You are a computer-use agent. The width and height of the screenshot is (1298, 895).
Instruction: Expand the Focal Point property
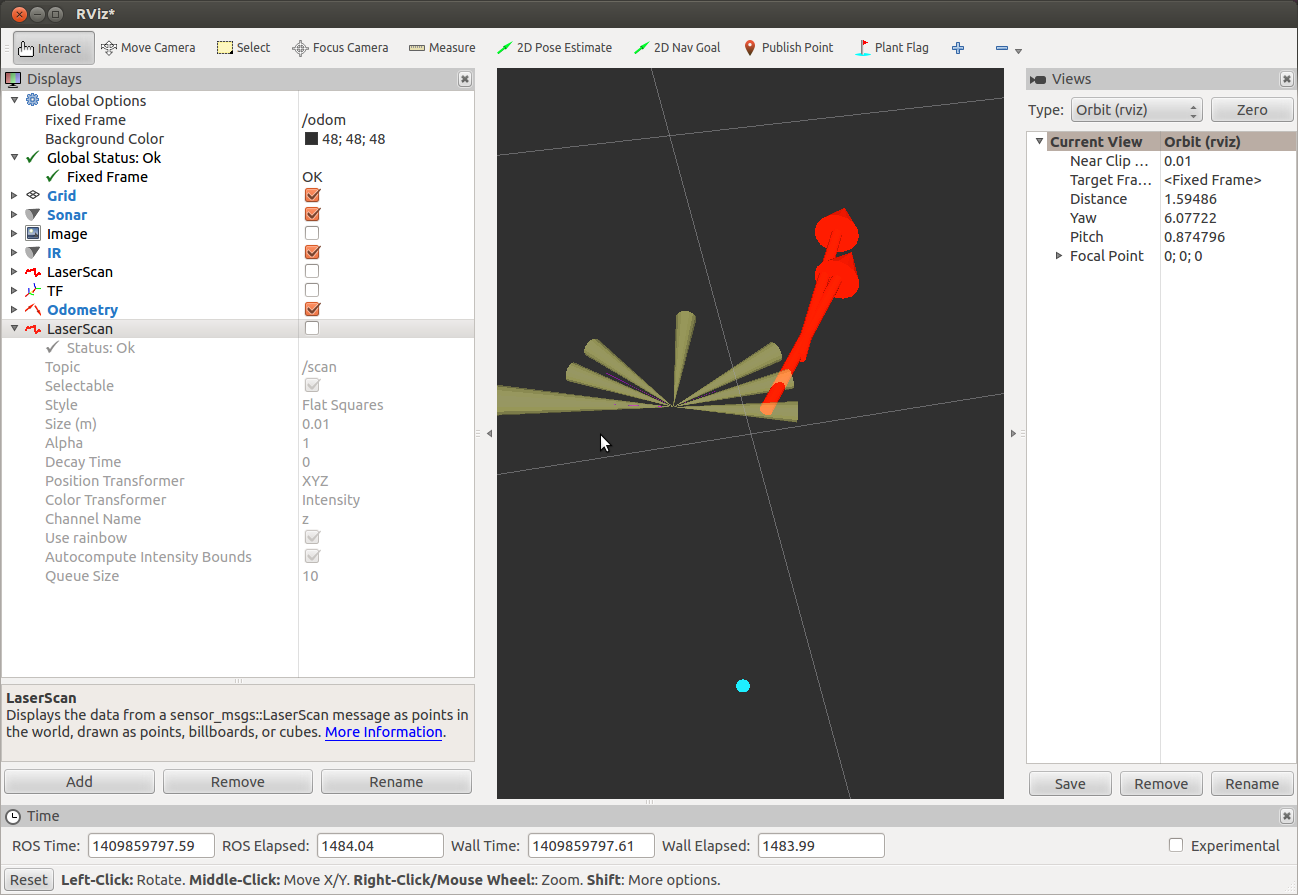tap(1059, 256)
